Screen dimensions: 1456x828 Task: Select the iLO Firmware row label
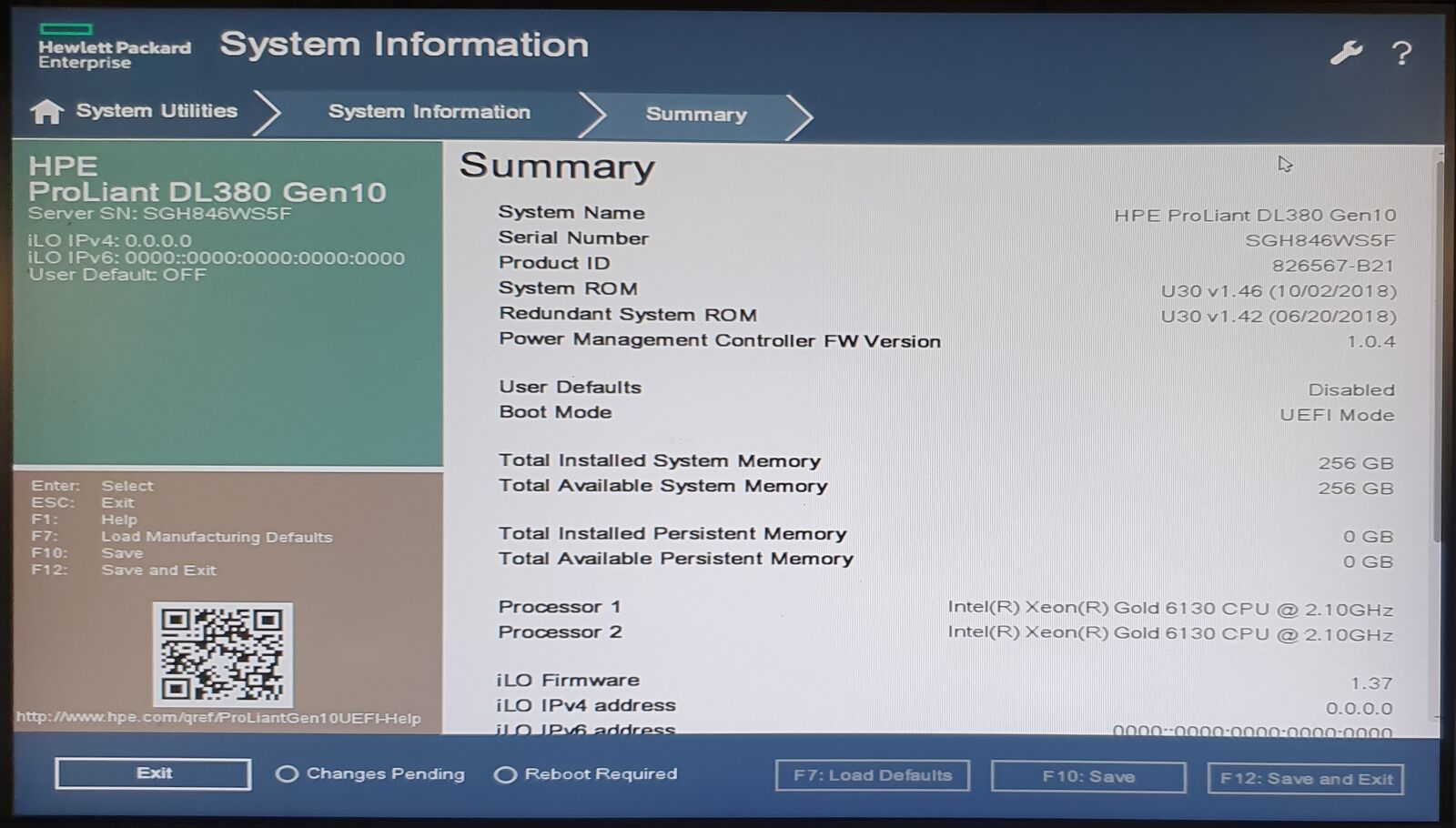click(x=568, y=681)
